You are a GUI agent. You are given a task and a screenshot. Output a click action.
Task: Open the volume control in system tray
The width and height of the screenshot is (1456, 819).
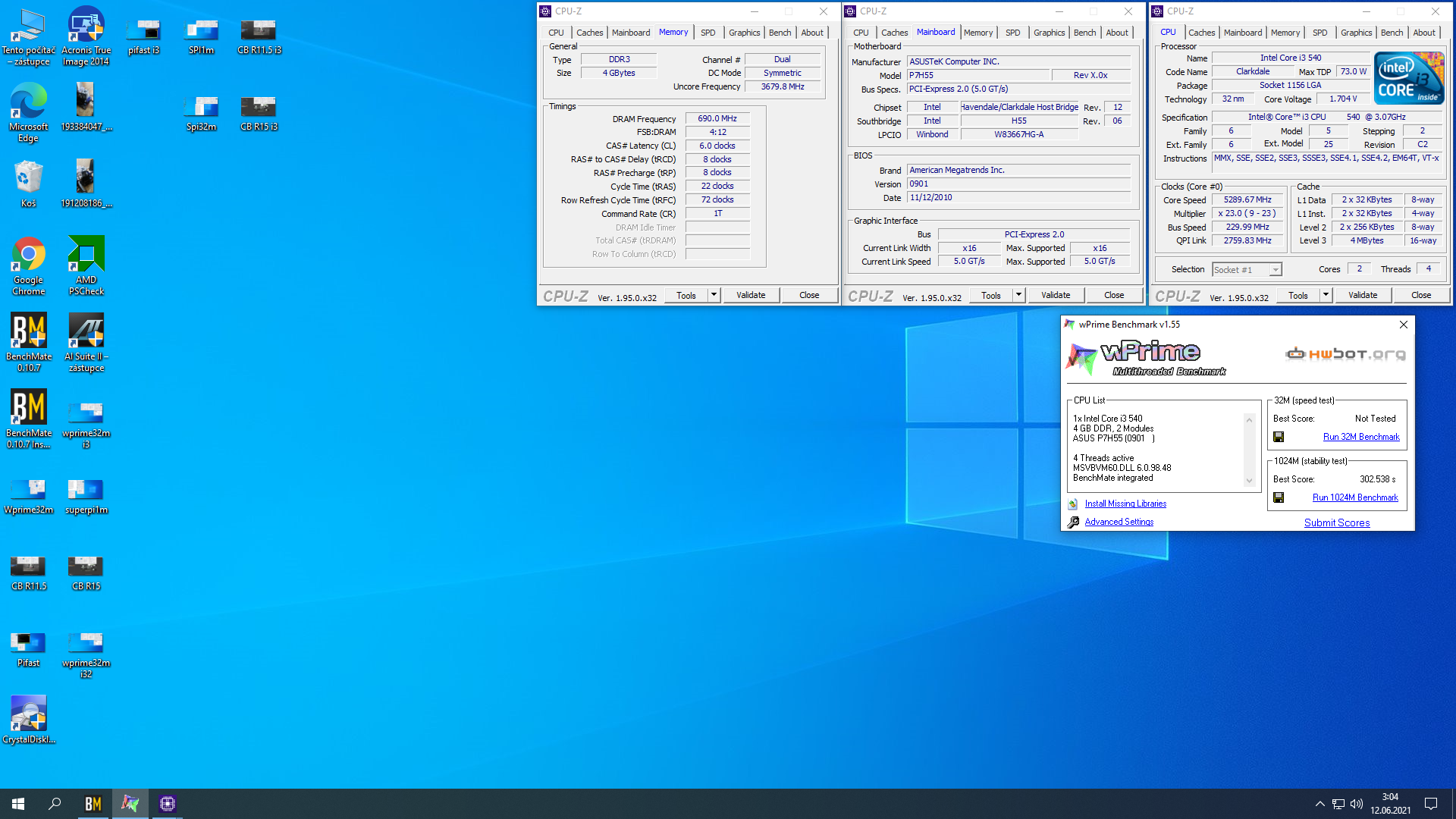click(1357, 804)
